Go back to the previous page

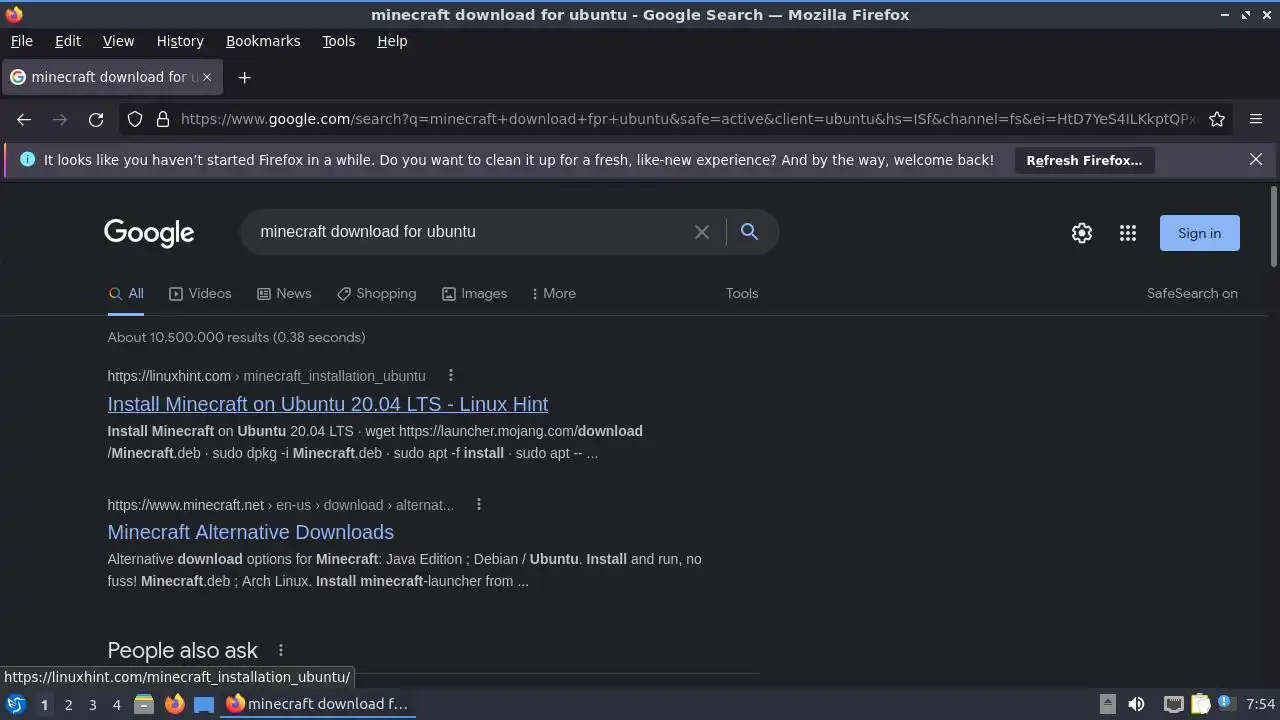[x=24, y=119]
